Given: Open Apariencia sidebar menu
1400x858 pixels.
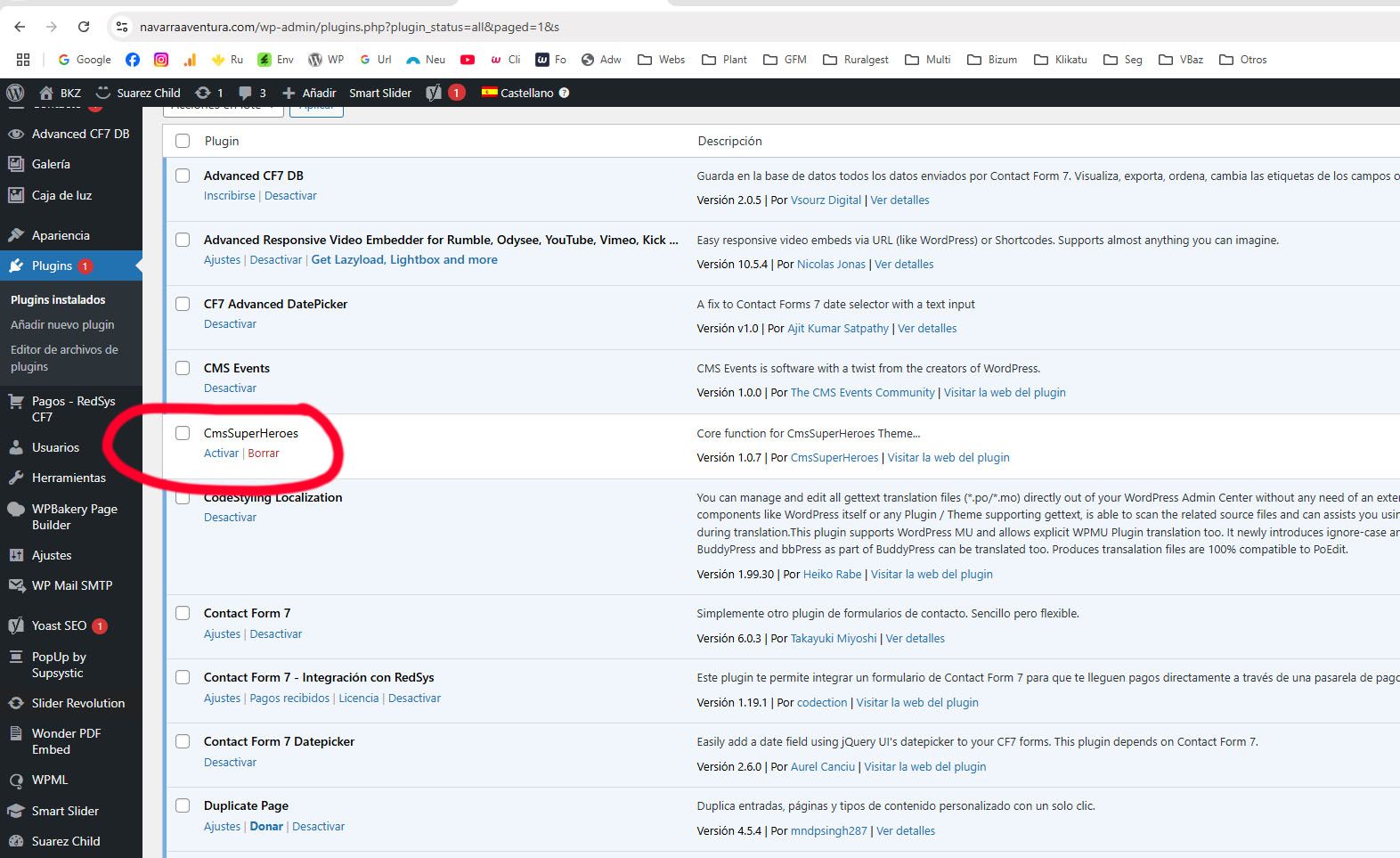Looking at the screenshot, I should tap(71, 235).
